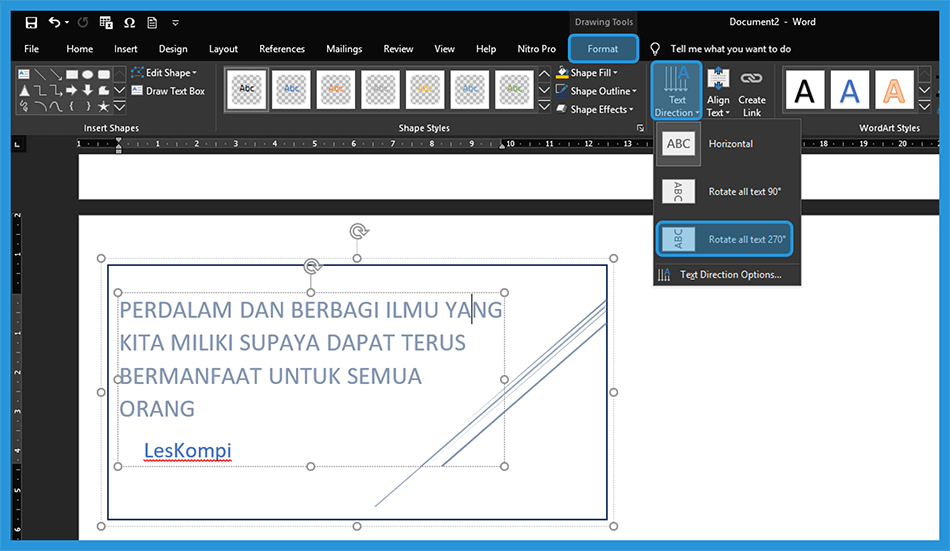
Task: Expand the Shape Styles gallery More arrow
Action: (544, 107)
